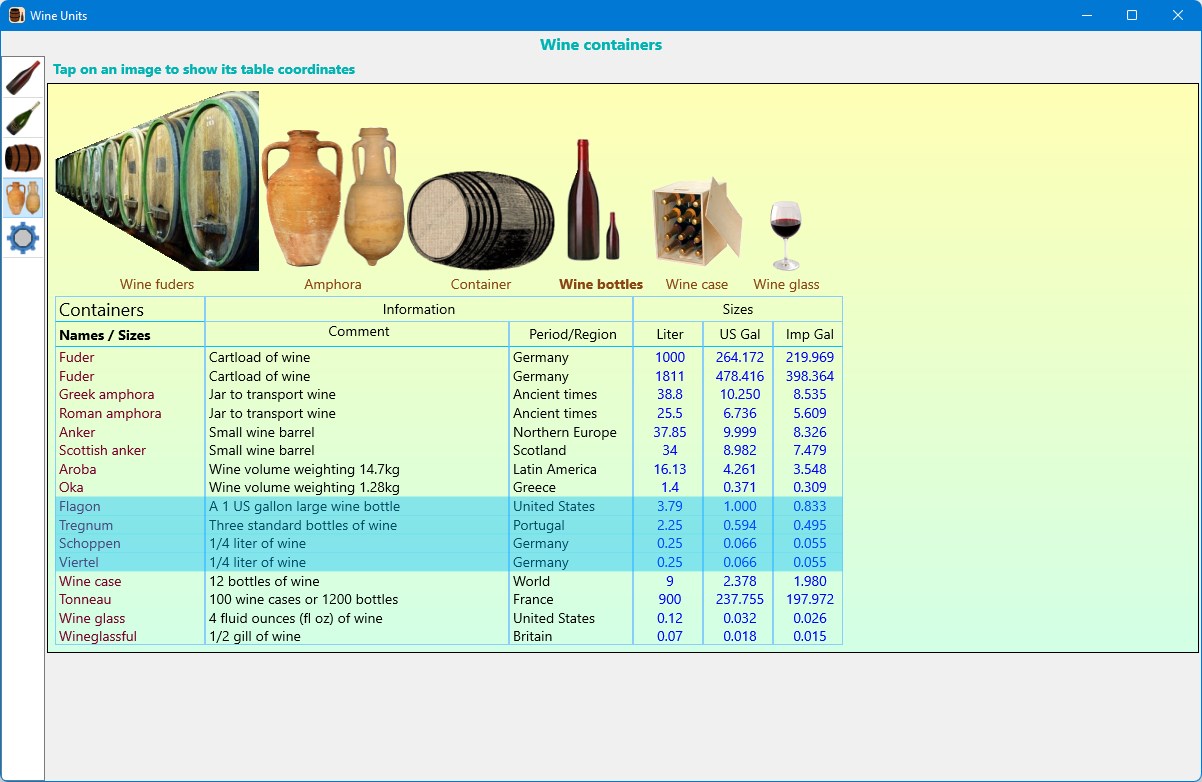Click the 'Wine fuders' caption

157,284
